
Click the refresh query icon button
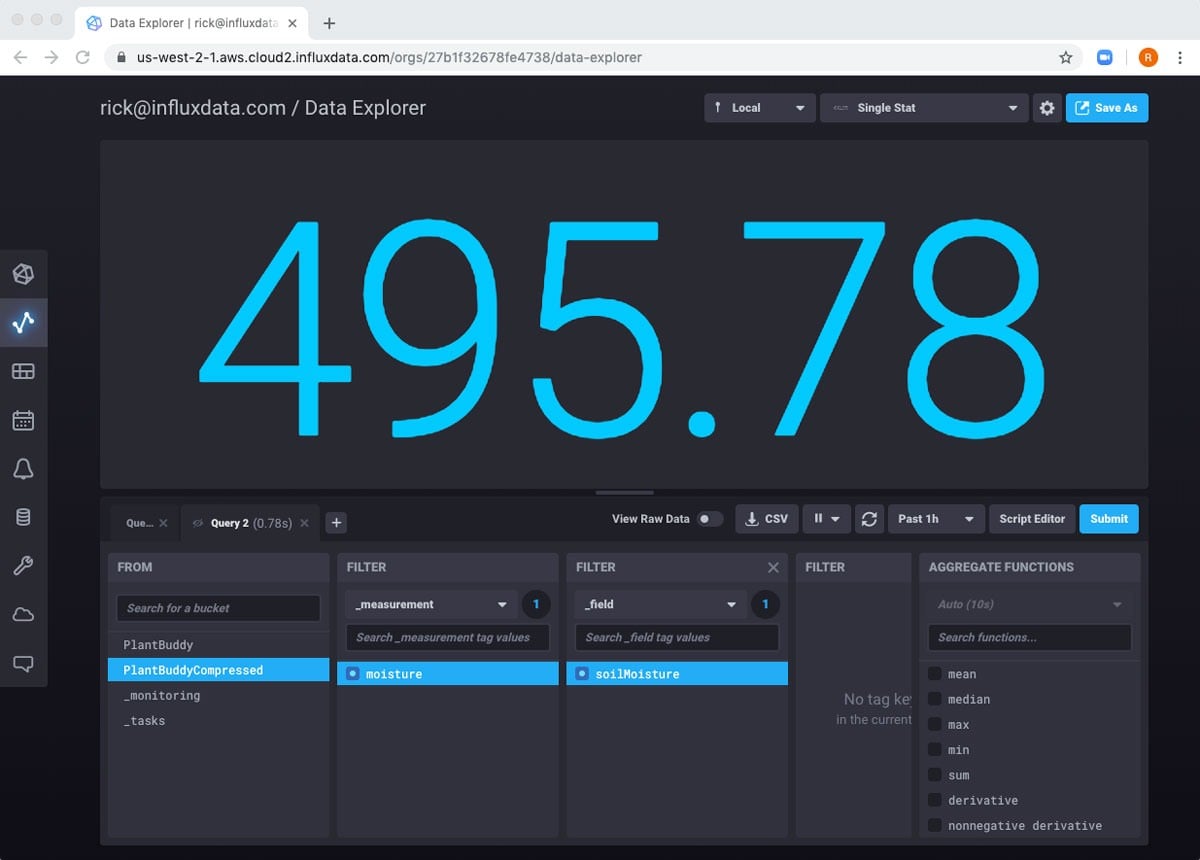tap(869, 519)
